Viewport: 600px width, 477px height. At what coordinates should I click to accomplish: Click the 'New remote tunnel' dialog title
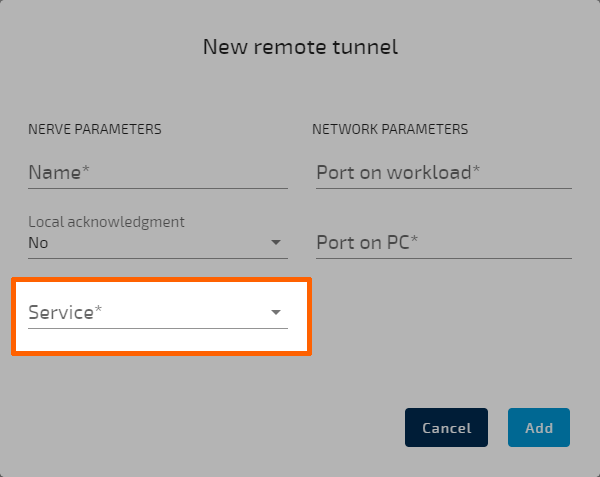300,46
